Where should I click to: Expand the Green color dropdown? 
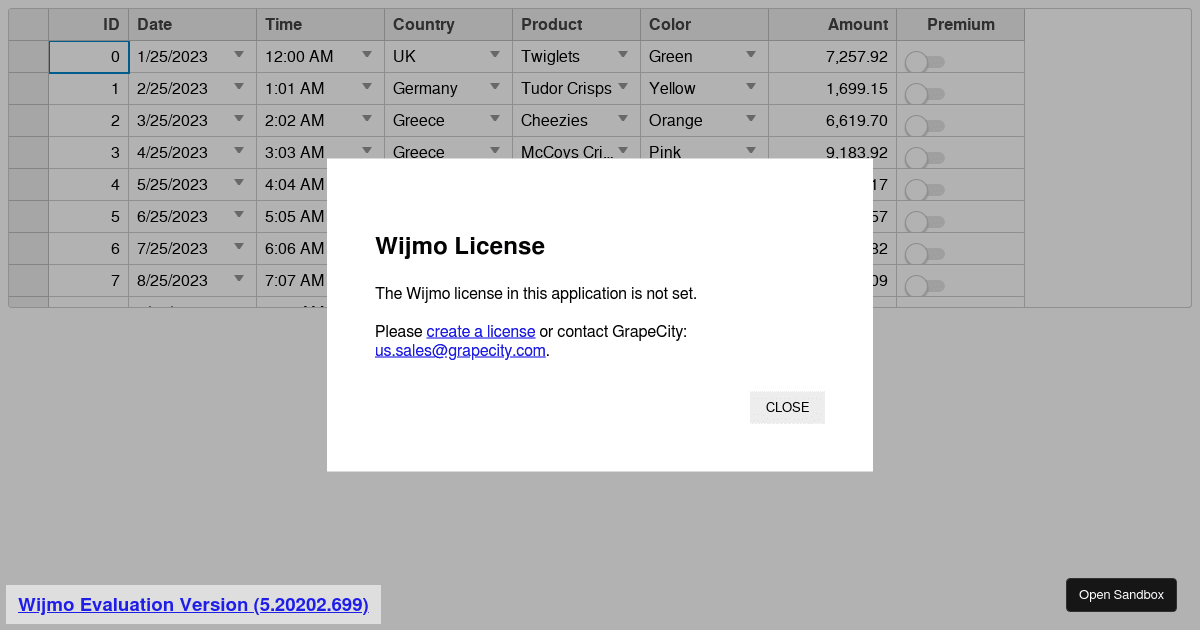point(751,56)
